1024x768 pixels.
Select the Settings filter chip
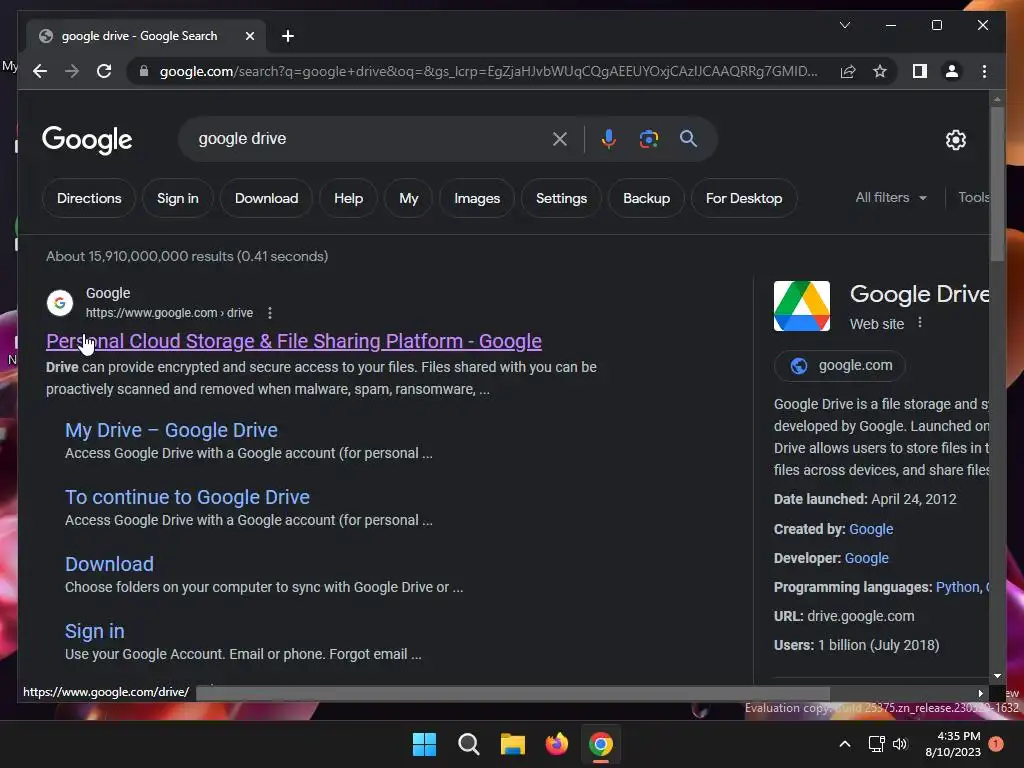pyautogui.click(x=562, y=199)
